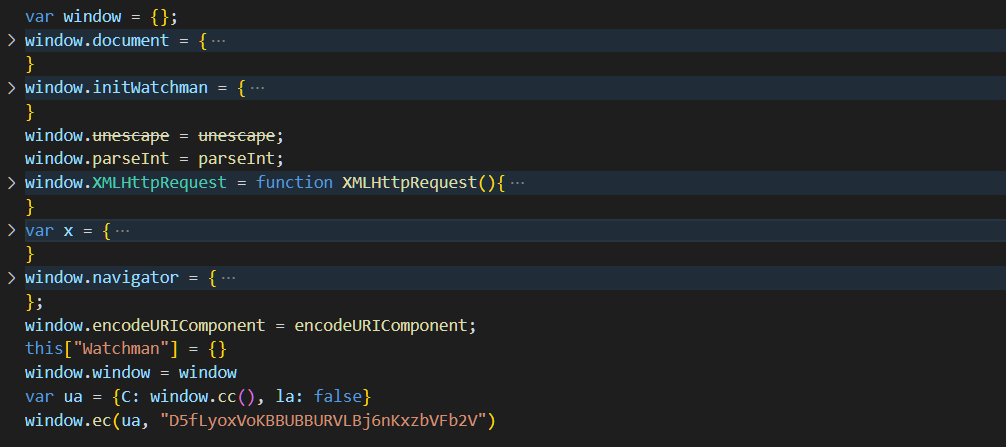1006x447 pixels.
Task: Click the ellipsis on window.navigator line
Action: 228,278
